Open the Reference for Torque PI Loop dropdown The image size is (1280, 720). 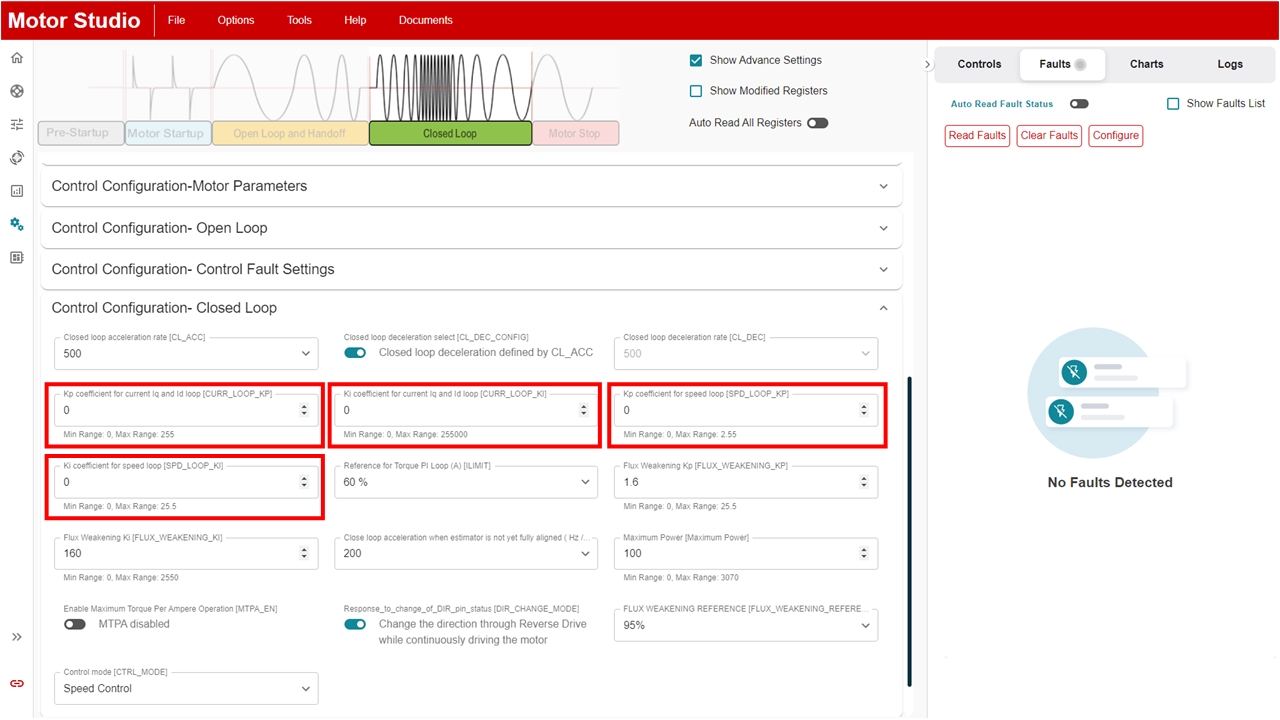click(466, 482)
